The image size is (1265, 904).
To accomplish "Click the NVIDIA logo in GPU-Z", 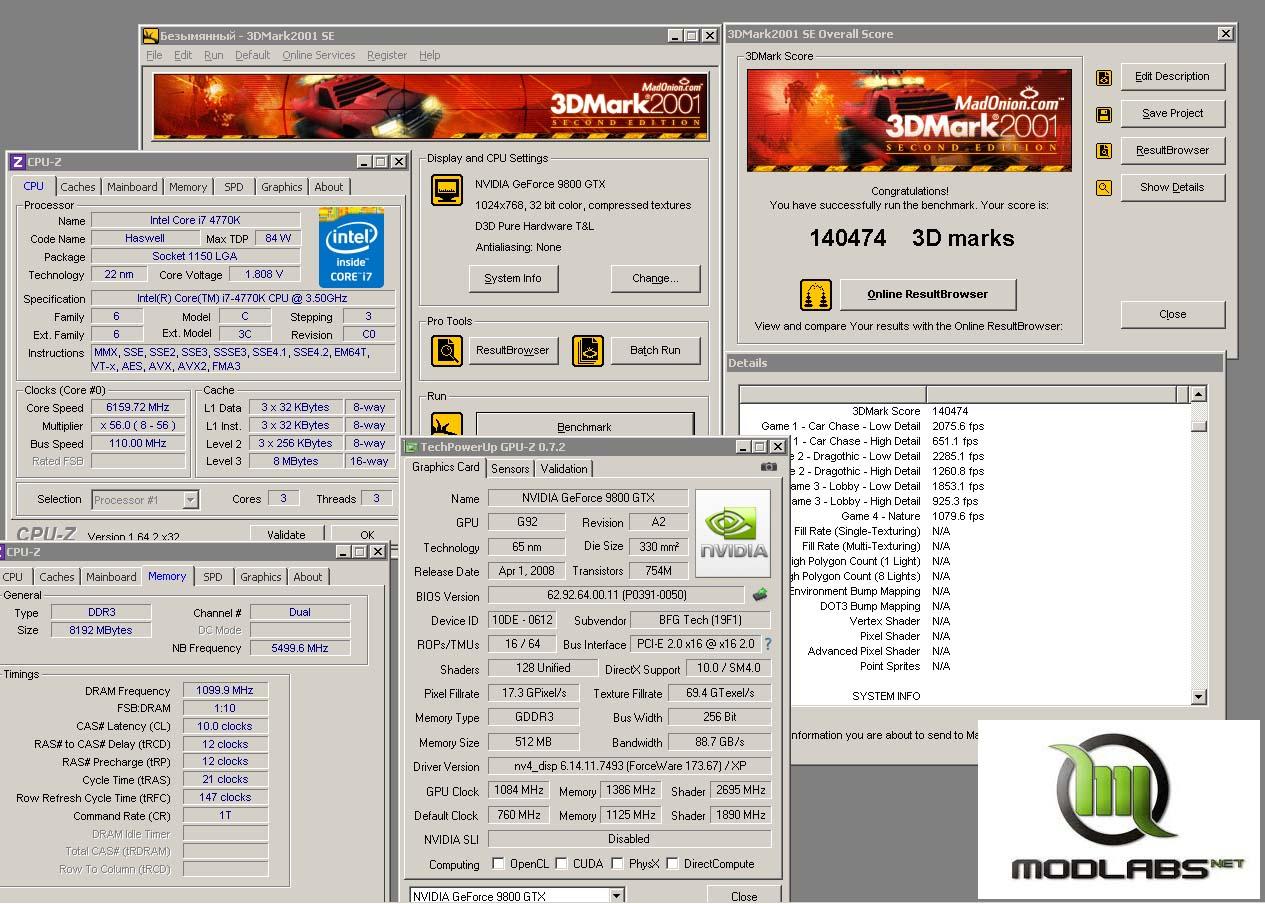I will coord(733,533).
